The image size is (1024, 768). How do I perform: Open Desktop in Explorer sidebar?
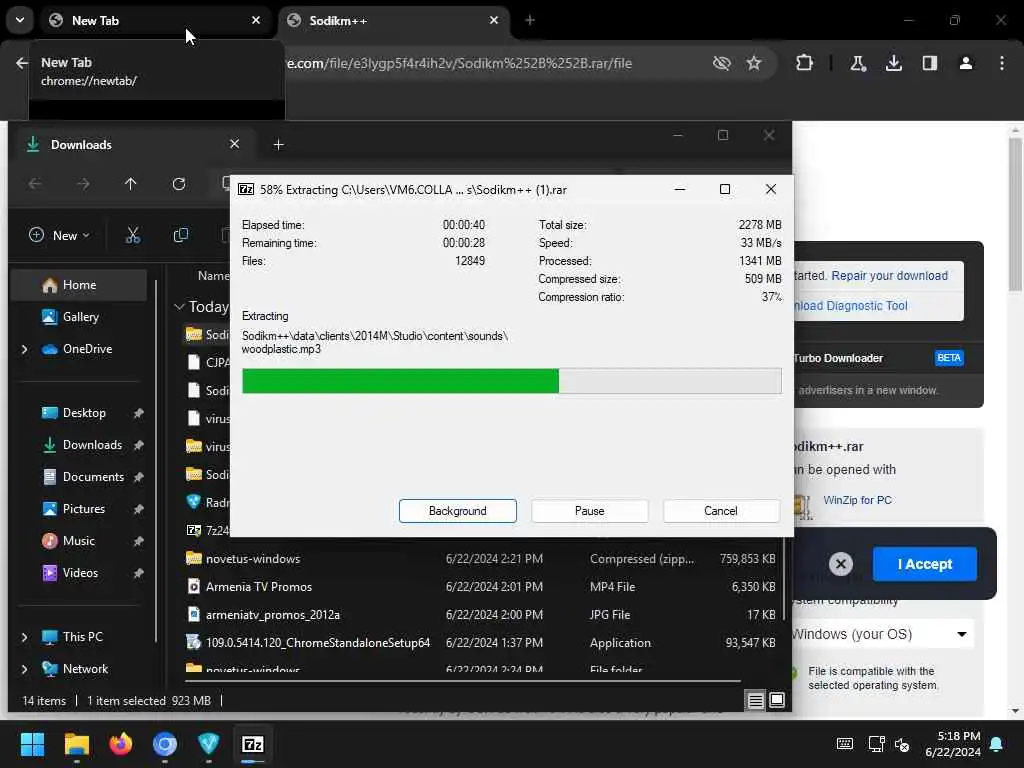tap(84, 413)
